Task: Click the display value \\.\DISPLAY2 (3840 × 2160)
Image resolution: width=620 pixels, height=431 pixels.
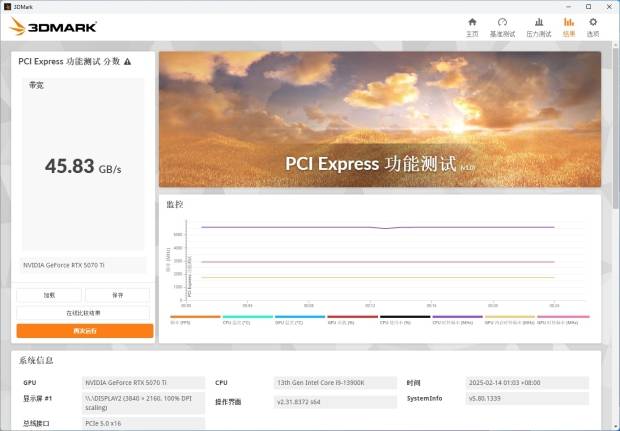Action: [x=144, y=403]
